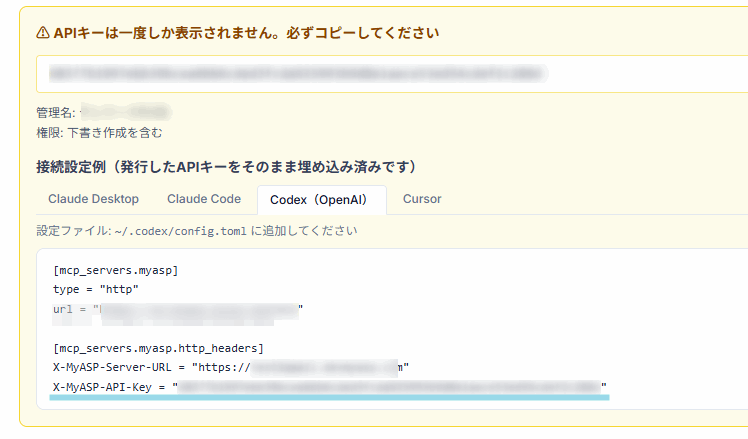The width and height of the screenshot is (748, 439).
Task: Click the warning triangle icon
Action: [x=43, y=33]
